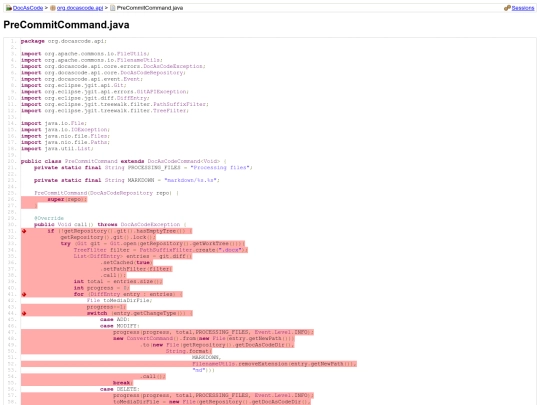Image resolution: width=540 pixels, height=405 pixels.
Task: Click the import java.io.IOException line
Action: [x=65, y=130]
